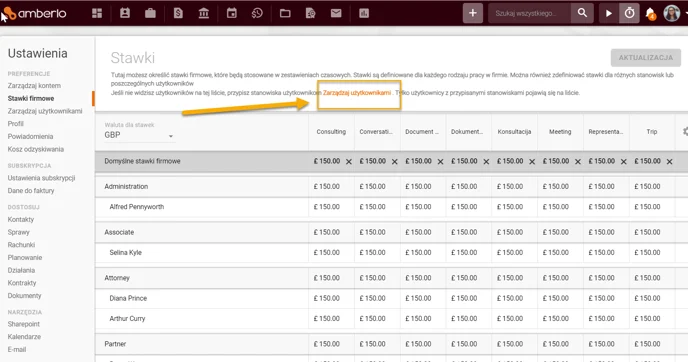The width and height of the screenshot is (688, 362).
Task: Select Stawki firmowe in sidebar
Action: (31, 98)
